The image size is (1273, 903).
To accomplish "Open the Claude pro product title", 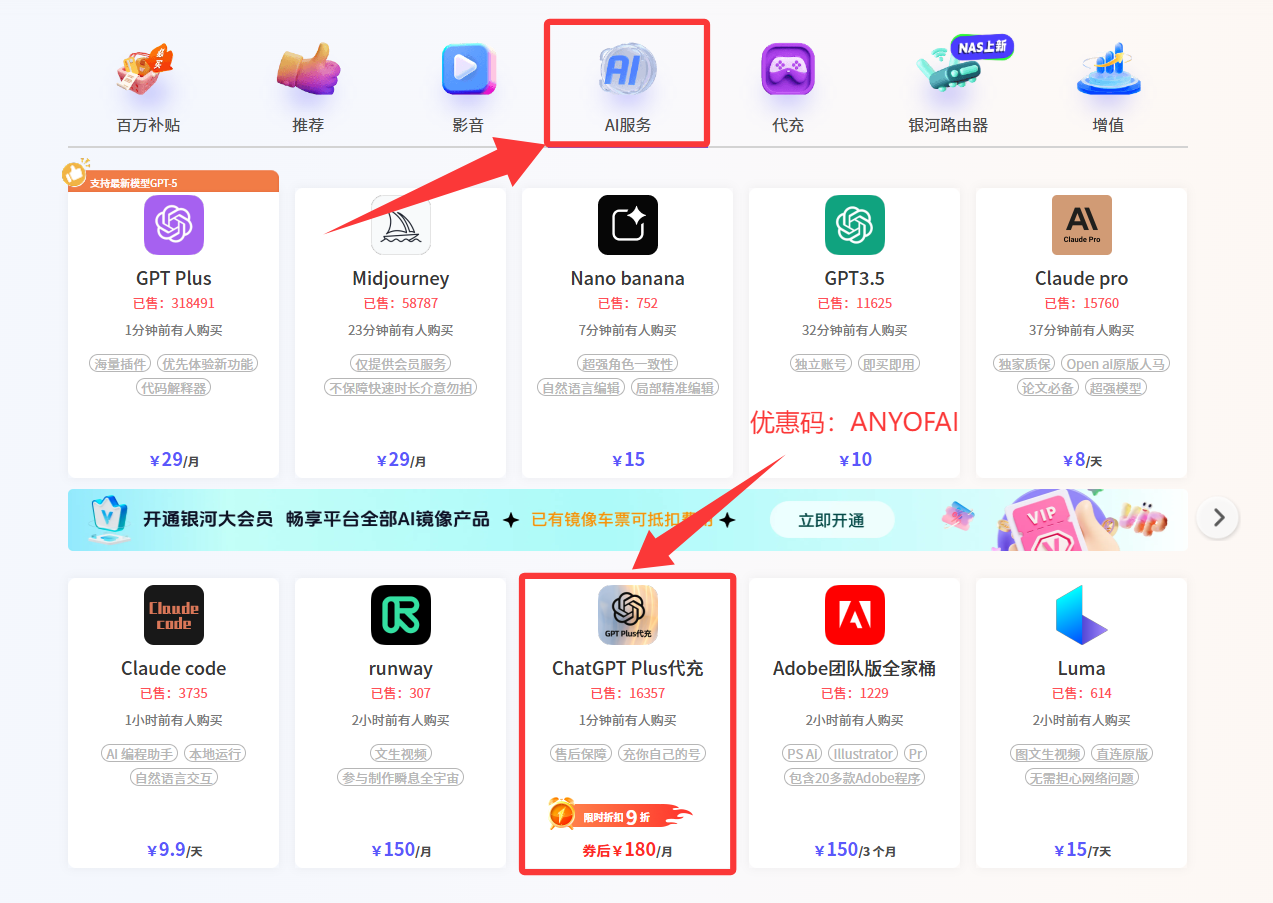I will (1082, 278).
